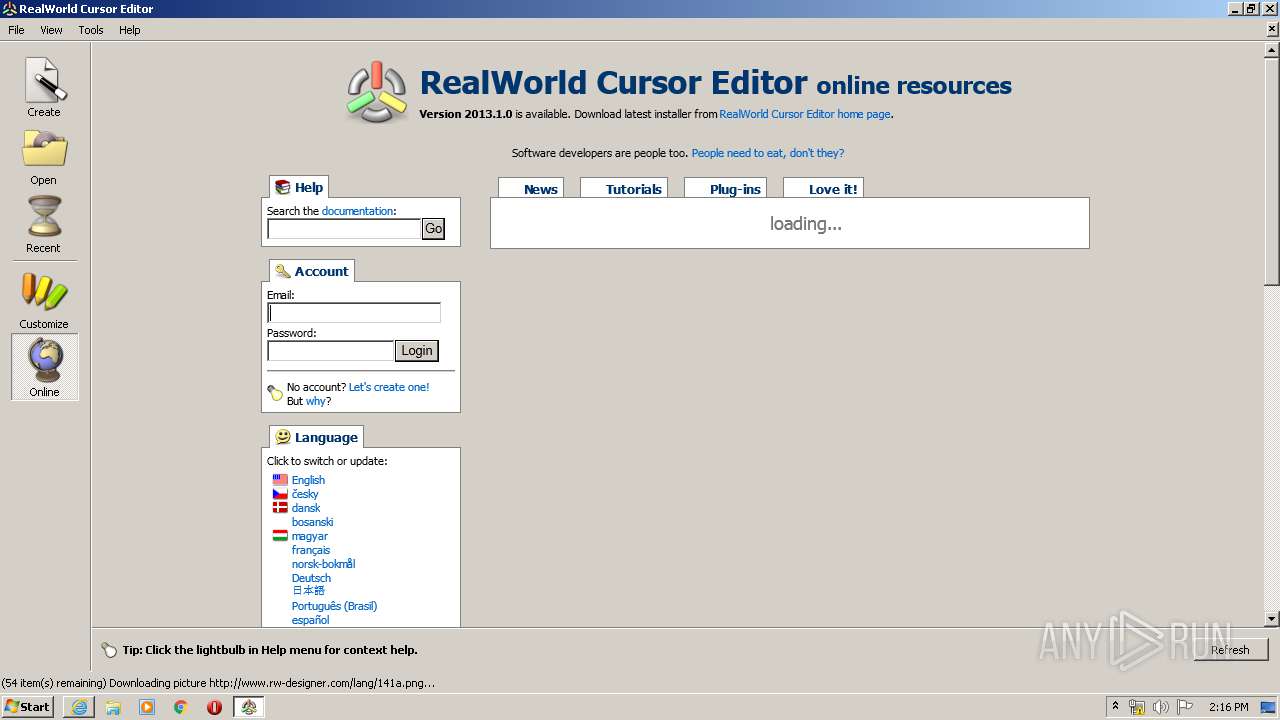Screen dimensions: 1280x720
Task: Select the Open folder icon
Action: pyautogui.click(x=44, y=156)
